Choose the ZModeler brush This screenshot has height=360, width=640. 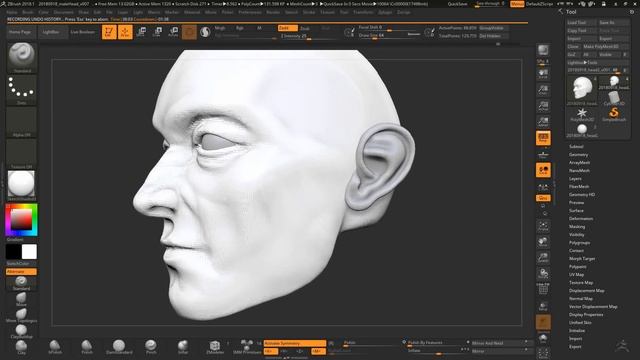[x=215, y=347]
